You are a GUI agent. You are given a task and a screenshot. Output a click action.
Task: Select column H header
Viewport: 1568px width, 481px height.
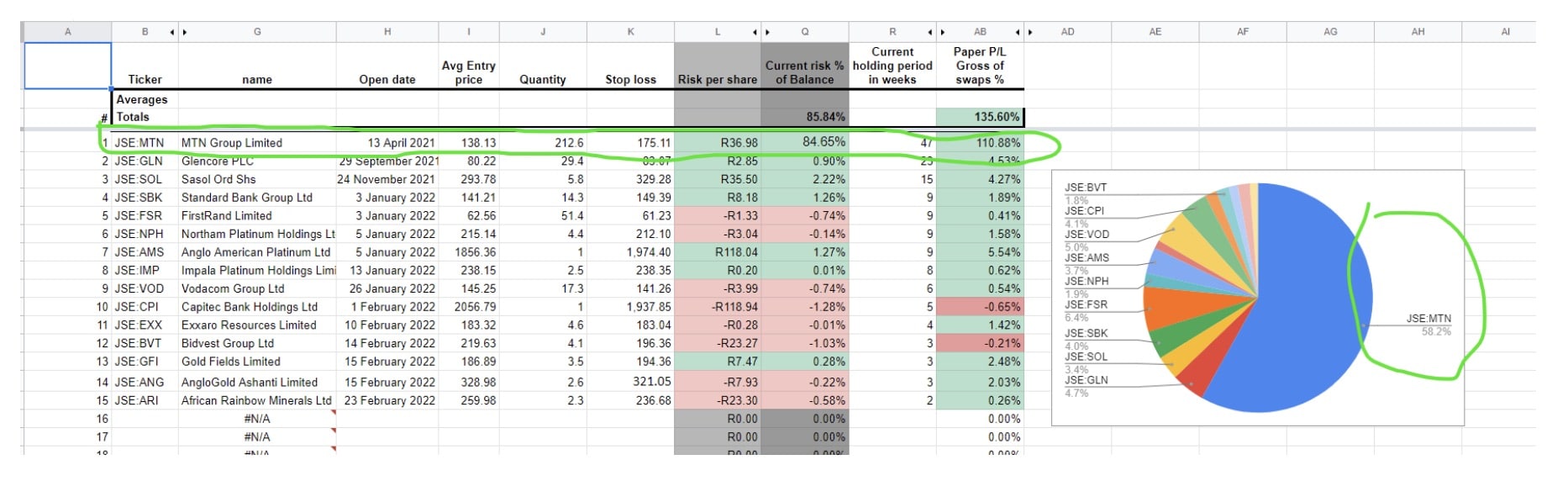tap(387, 32)
